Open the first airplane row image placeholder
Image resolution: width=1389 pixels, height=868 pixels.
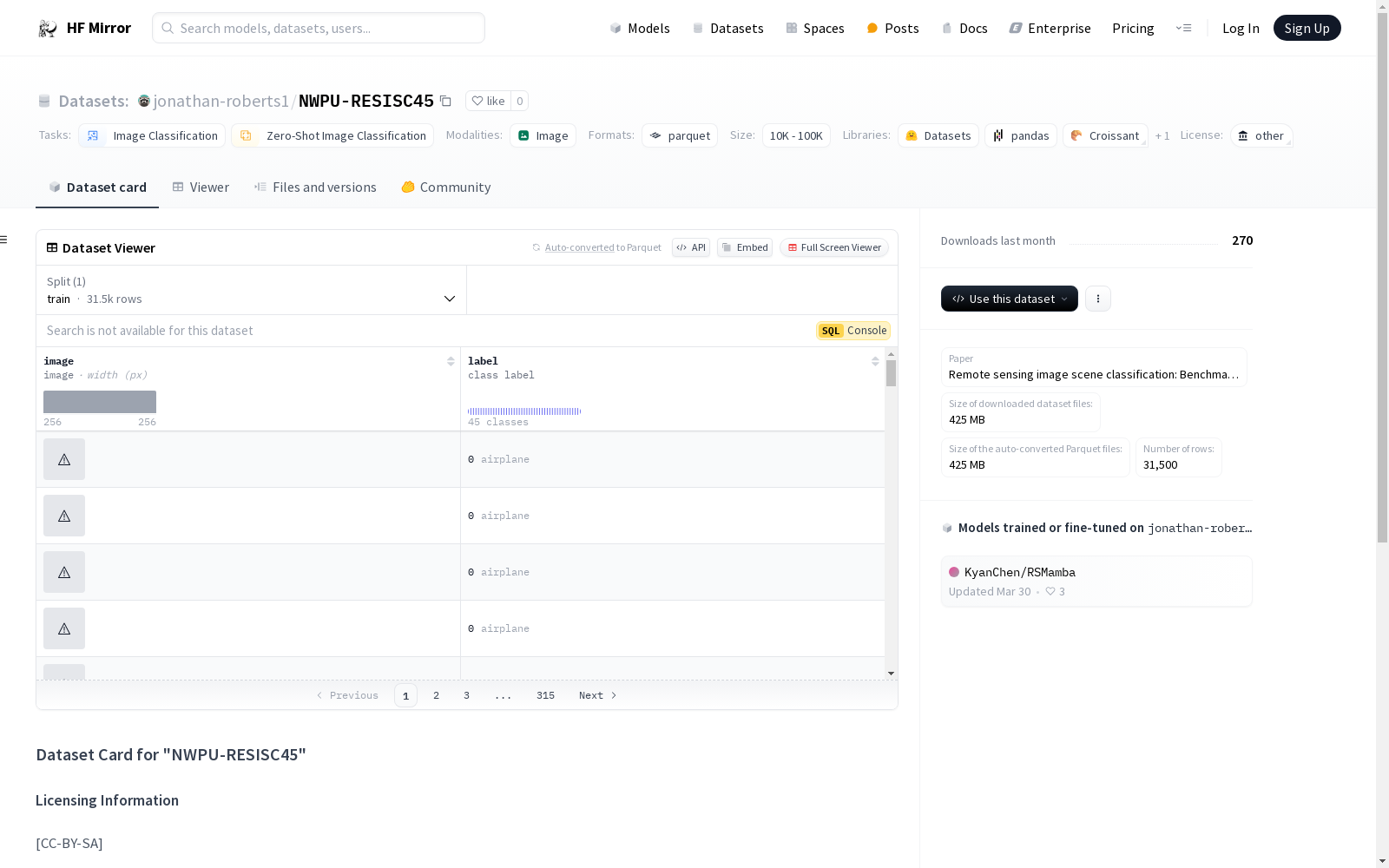click(x=64, y=459)
